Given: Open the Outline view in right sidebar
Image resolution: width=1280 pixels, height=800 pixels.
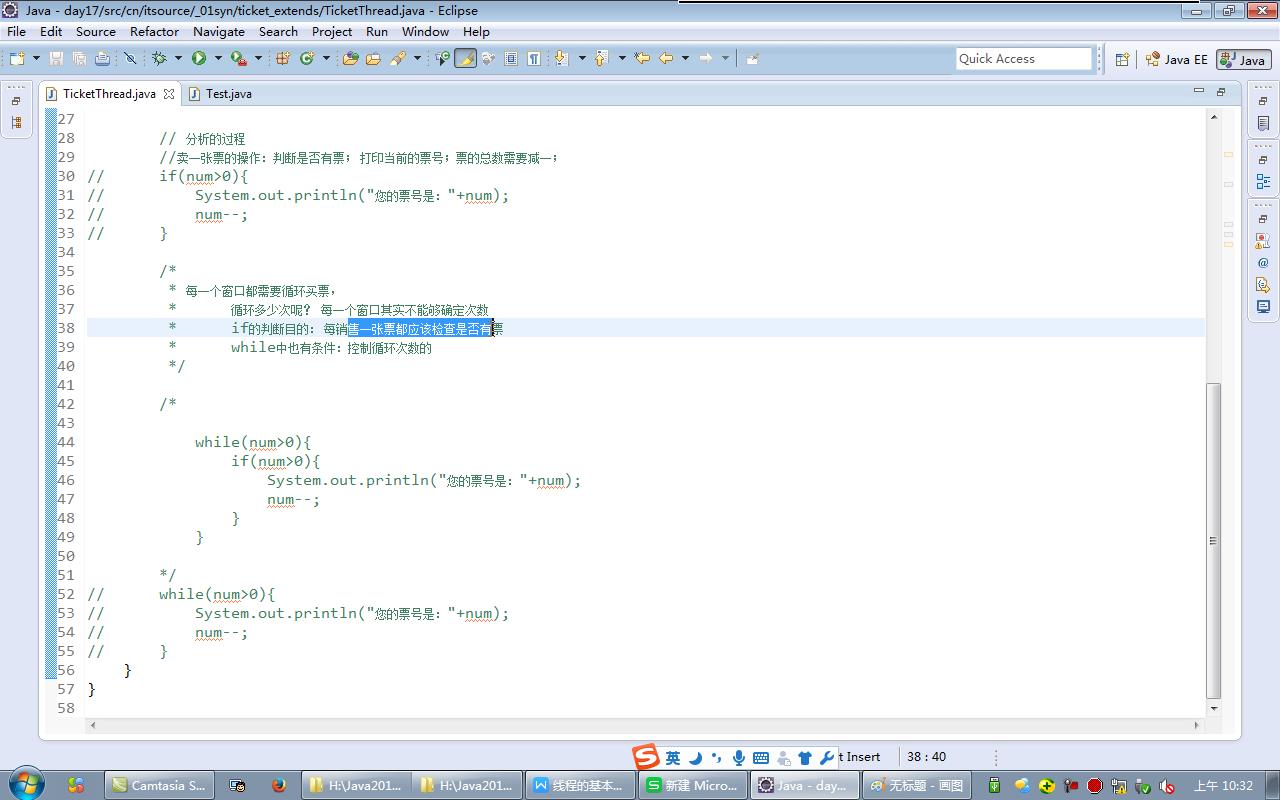Looking at the screenshot, I should pyautogui.click(x=1263, y=182).
